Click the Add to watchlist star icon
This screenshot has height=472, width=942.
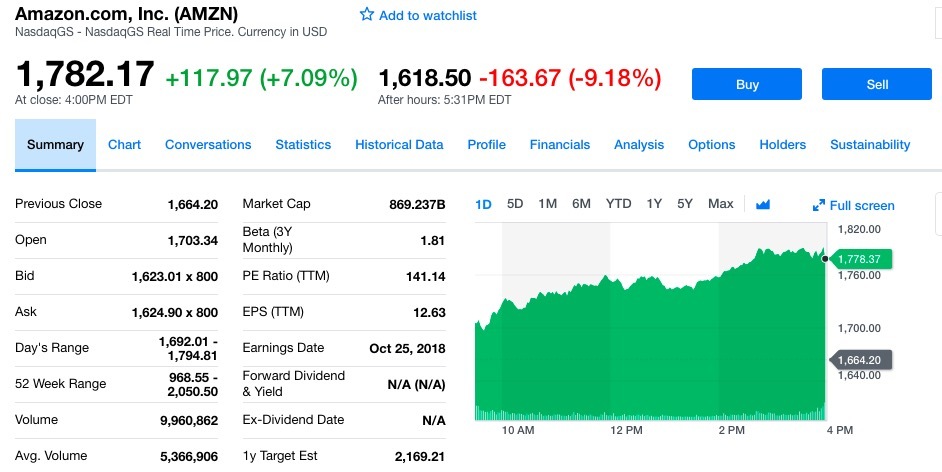click(x=367, y=15)
